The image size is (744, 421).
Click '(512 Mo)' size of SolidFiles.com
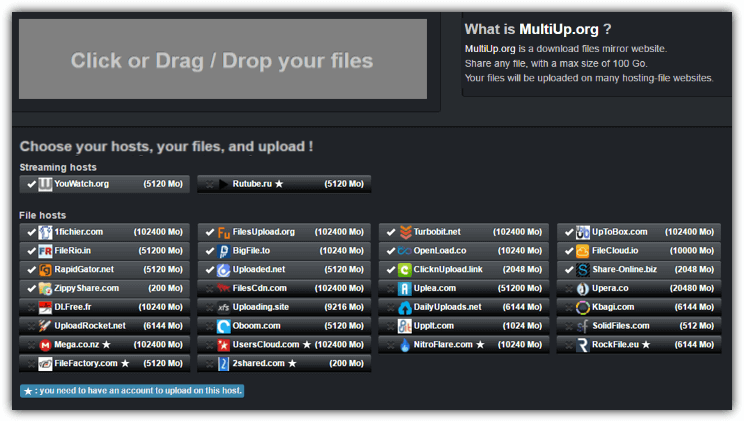coord(697,326)
